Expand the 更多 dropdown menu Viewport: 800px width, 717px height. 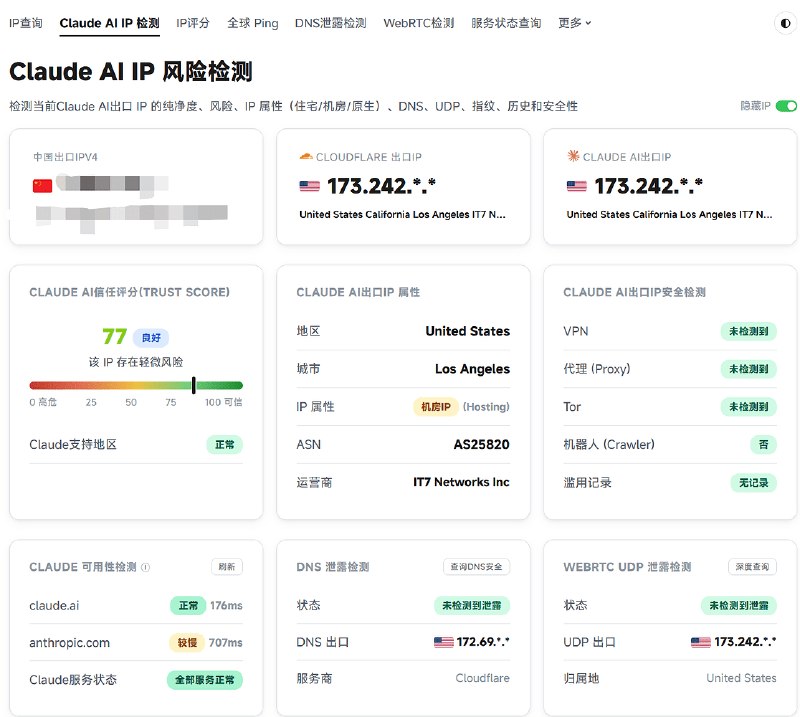pos(574,23)
